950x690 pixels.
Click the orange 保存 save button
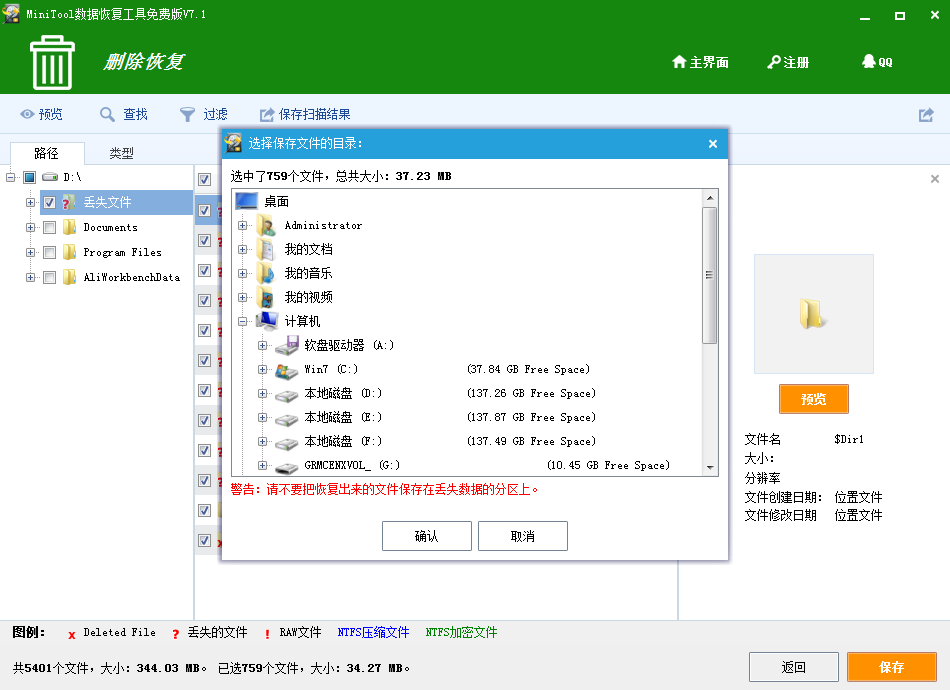(x=891, y=667)
